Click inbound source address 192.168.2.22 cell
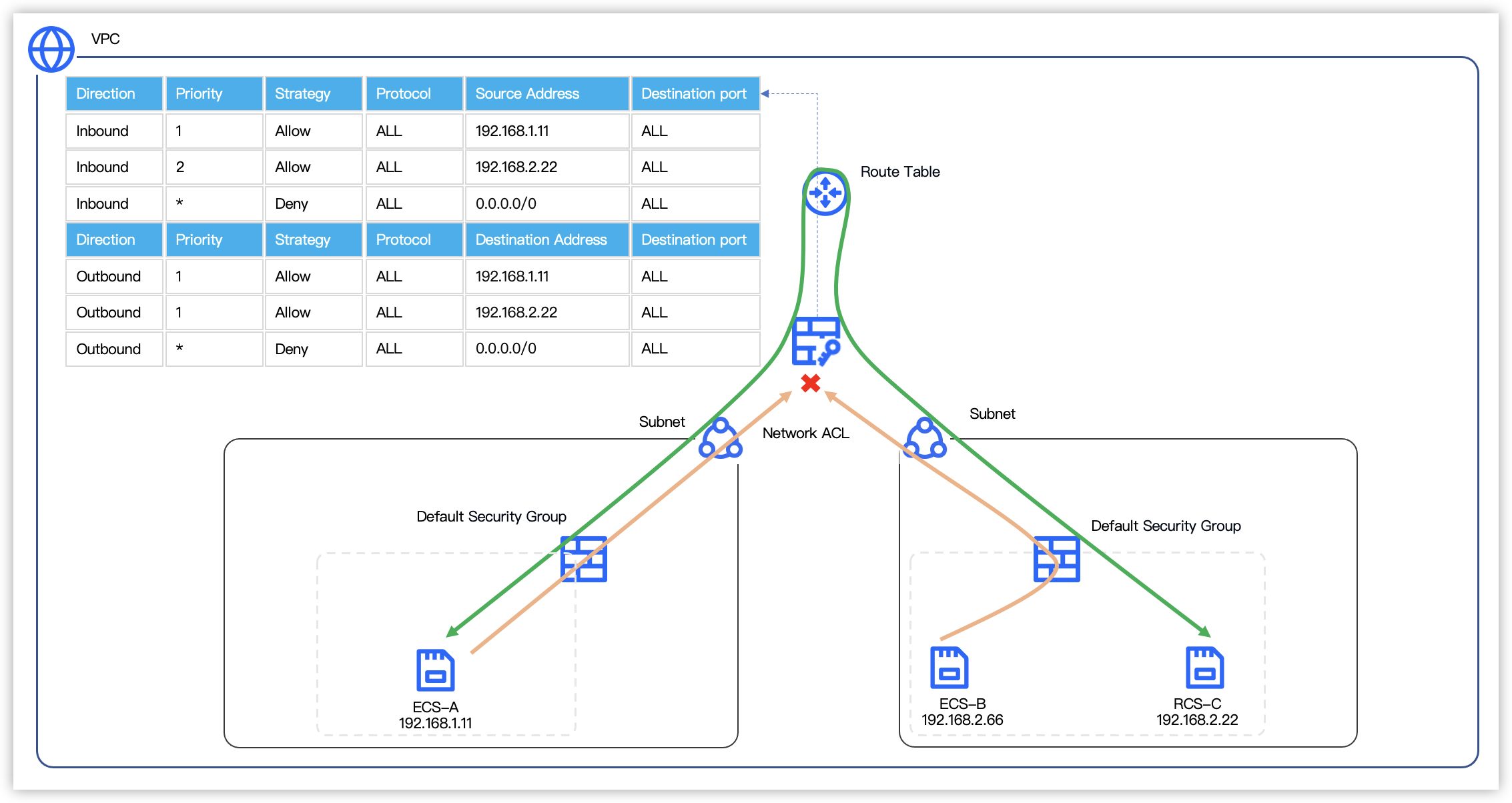The height and width of the screenshot is (803, 1512). coord(547,167)
